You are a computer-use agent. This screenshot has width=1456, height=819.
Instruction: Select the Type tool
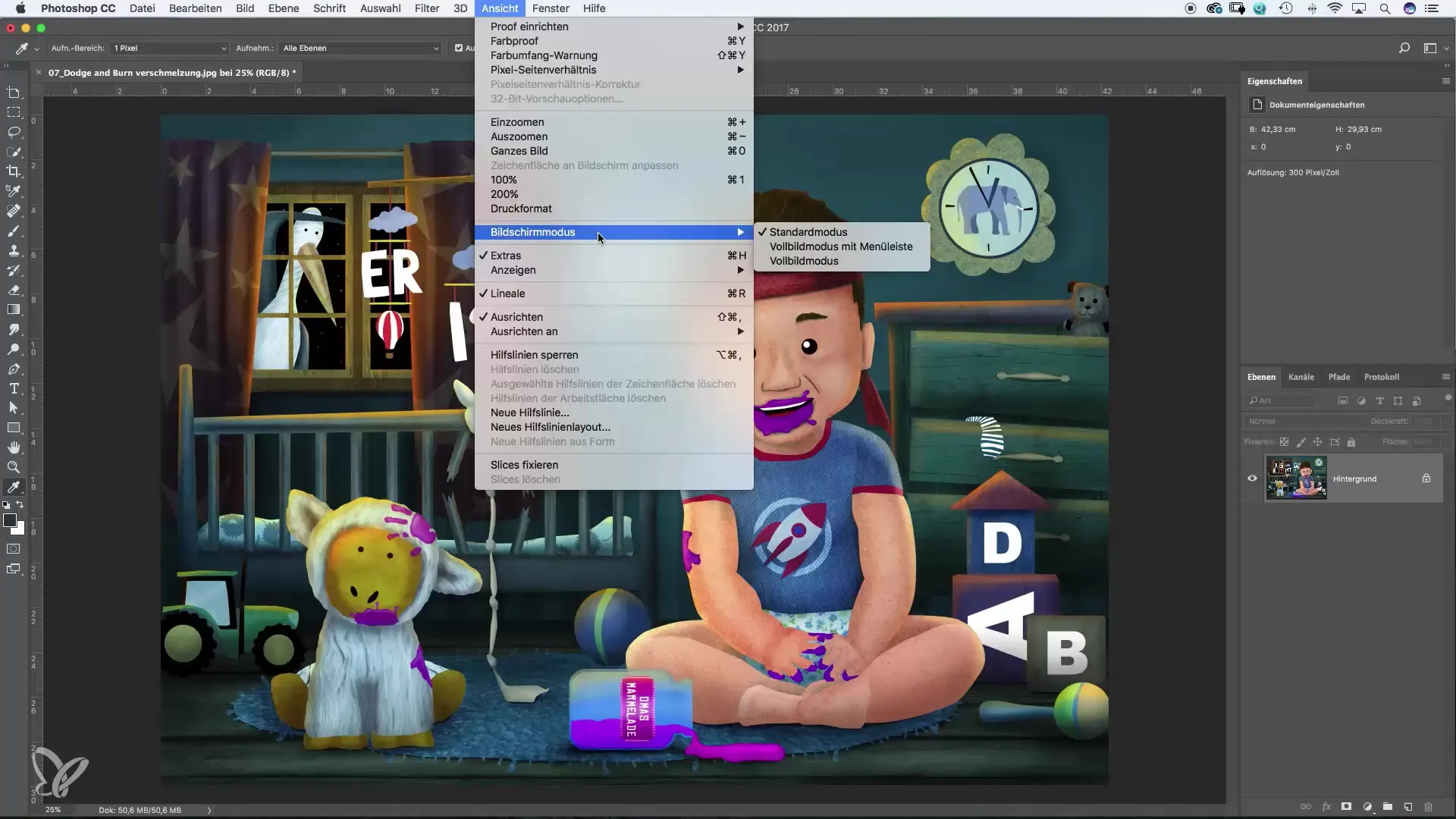point(14,389)
